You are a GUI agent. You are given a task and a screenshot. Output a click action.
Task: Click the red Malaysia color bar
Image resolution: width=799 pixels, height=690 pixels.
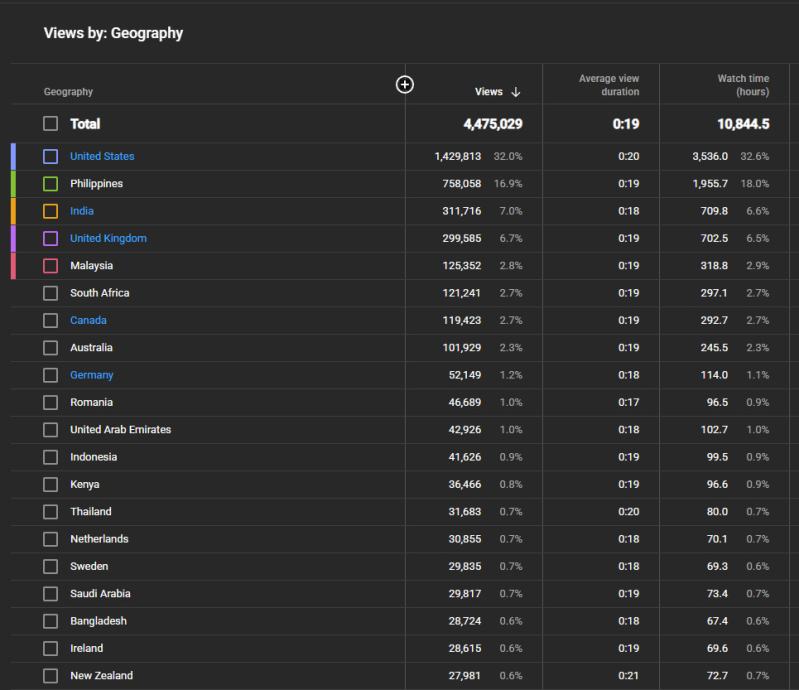pyautogui.click(x=13, y=266)
